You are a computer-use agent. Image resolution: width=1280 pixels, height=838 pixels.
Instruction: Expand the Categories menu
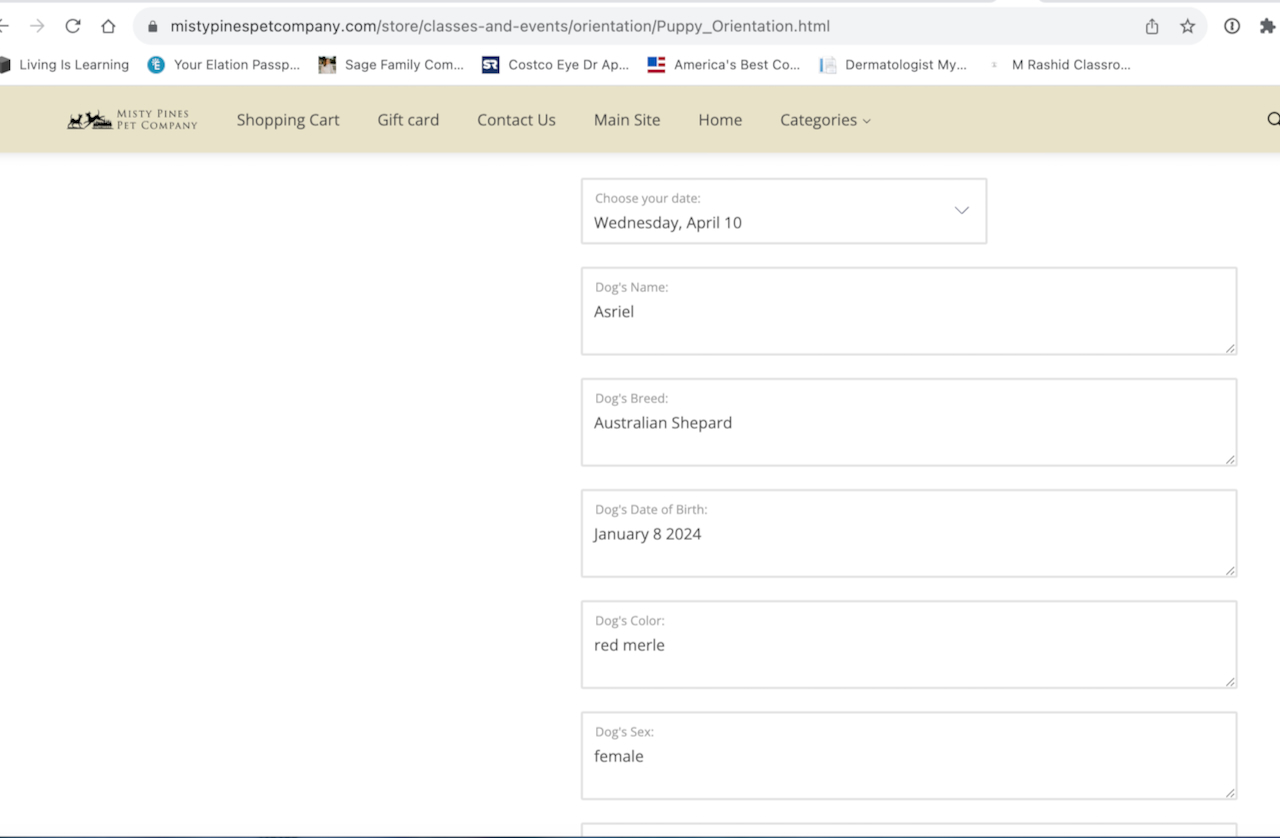coord(825,120)
